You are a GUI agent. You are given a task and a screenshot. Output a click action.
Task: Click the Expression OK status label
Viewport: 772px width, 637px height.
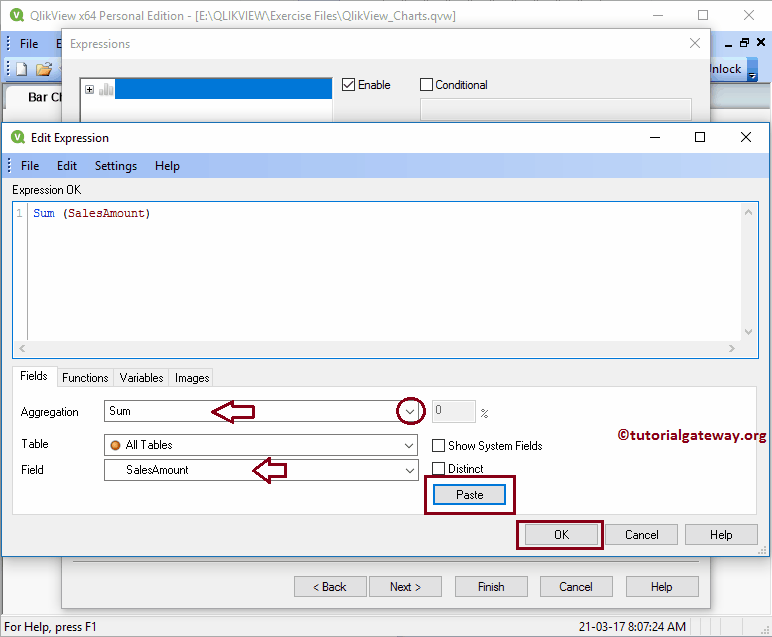(46, 190)
